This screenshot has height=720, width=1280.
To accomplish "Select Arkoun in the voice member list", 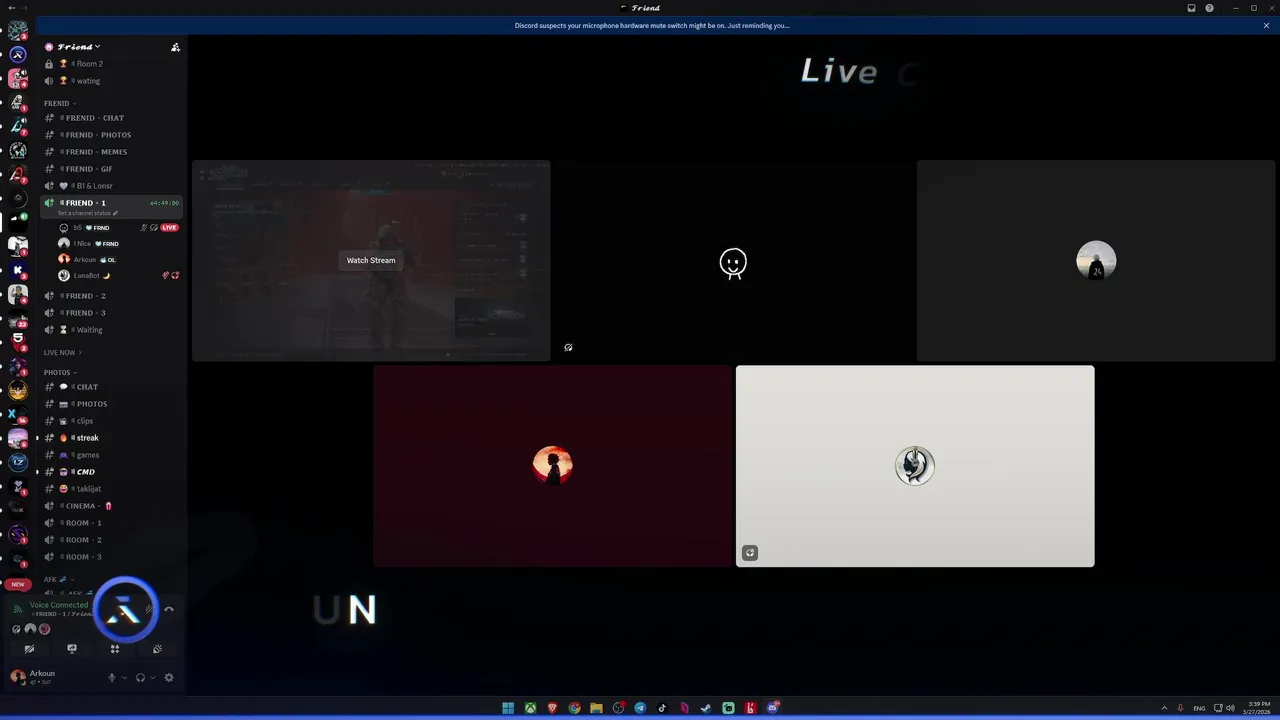I will [119, 259].
